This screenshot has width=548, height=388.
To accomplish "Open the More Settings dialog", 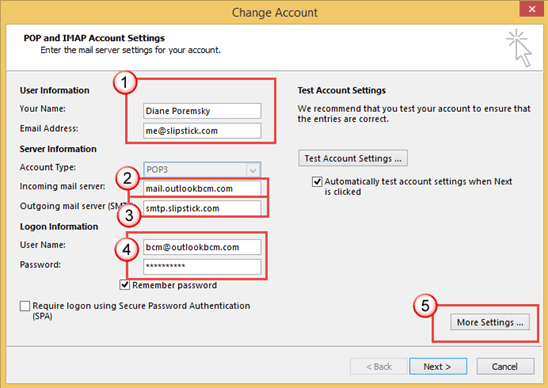I will click(490, 322).
